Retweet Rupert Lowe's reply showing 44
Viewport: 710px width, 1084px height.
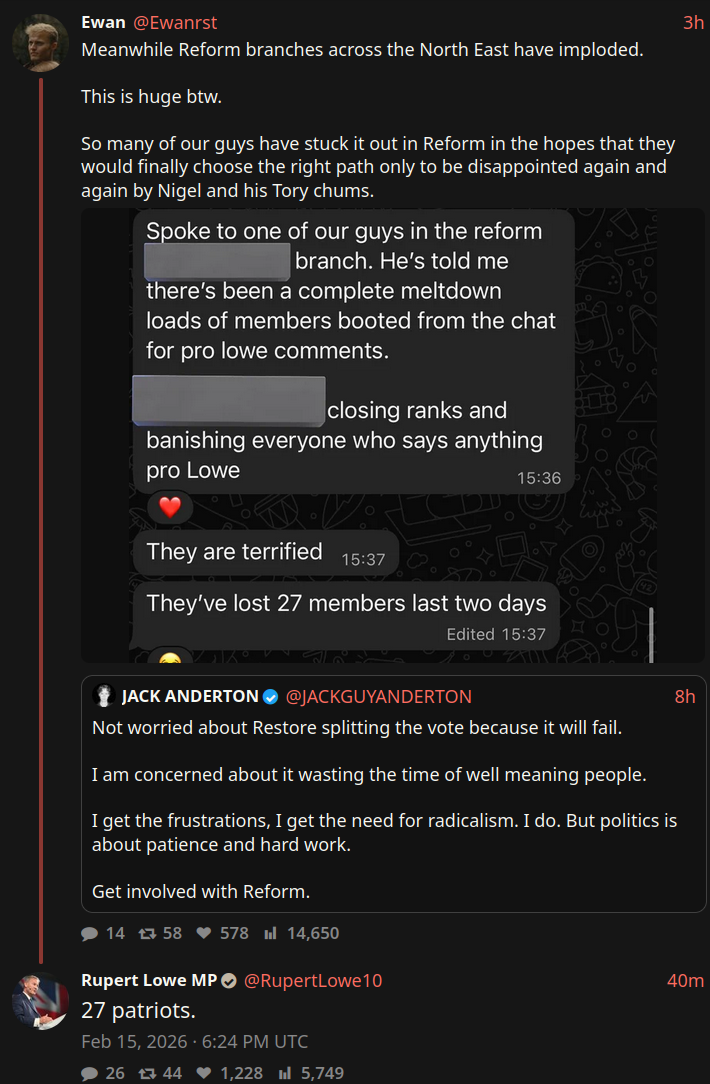(147, 1073)
